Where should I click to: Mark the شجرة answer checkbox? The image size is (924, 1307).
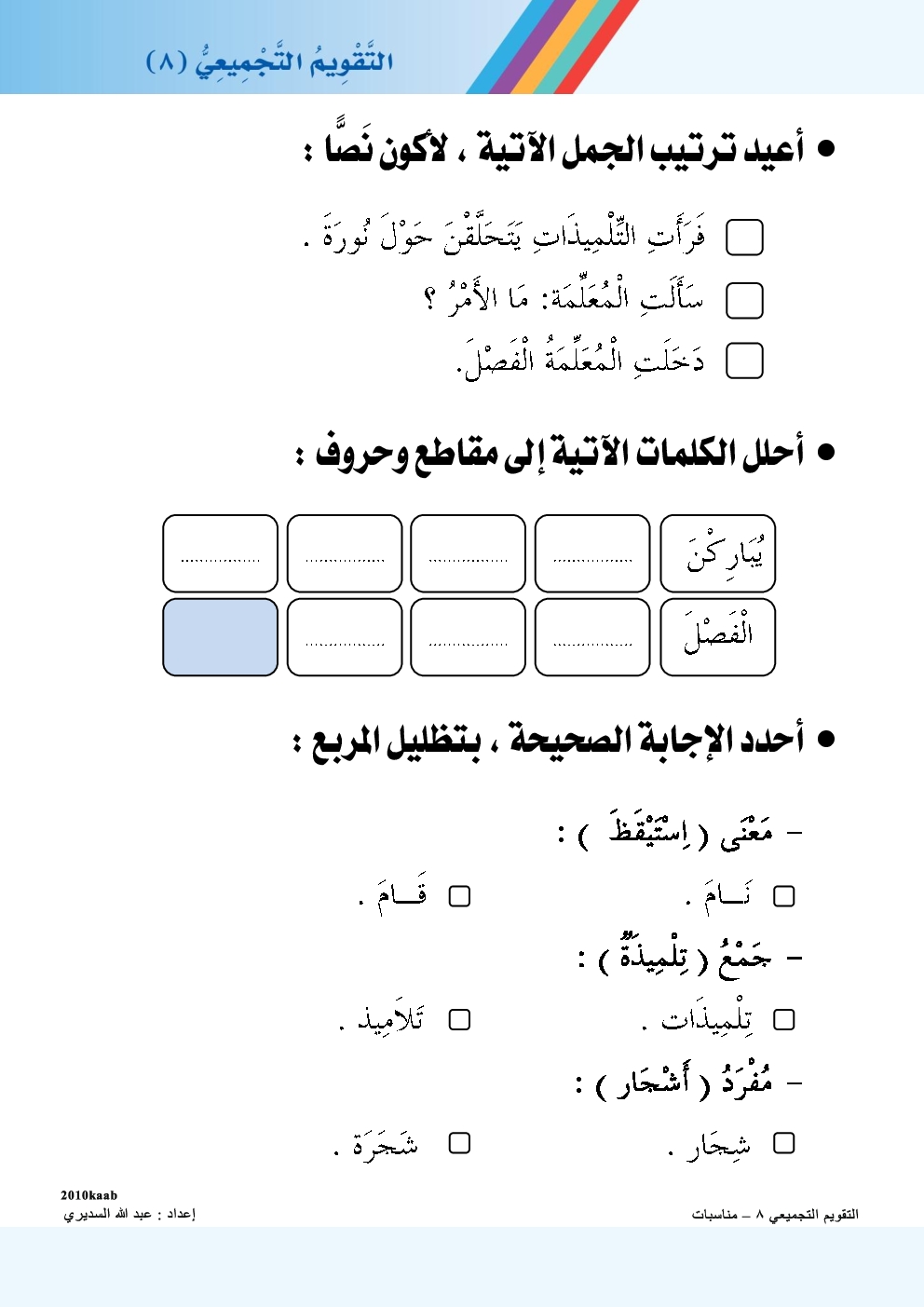click(459, 1143)
